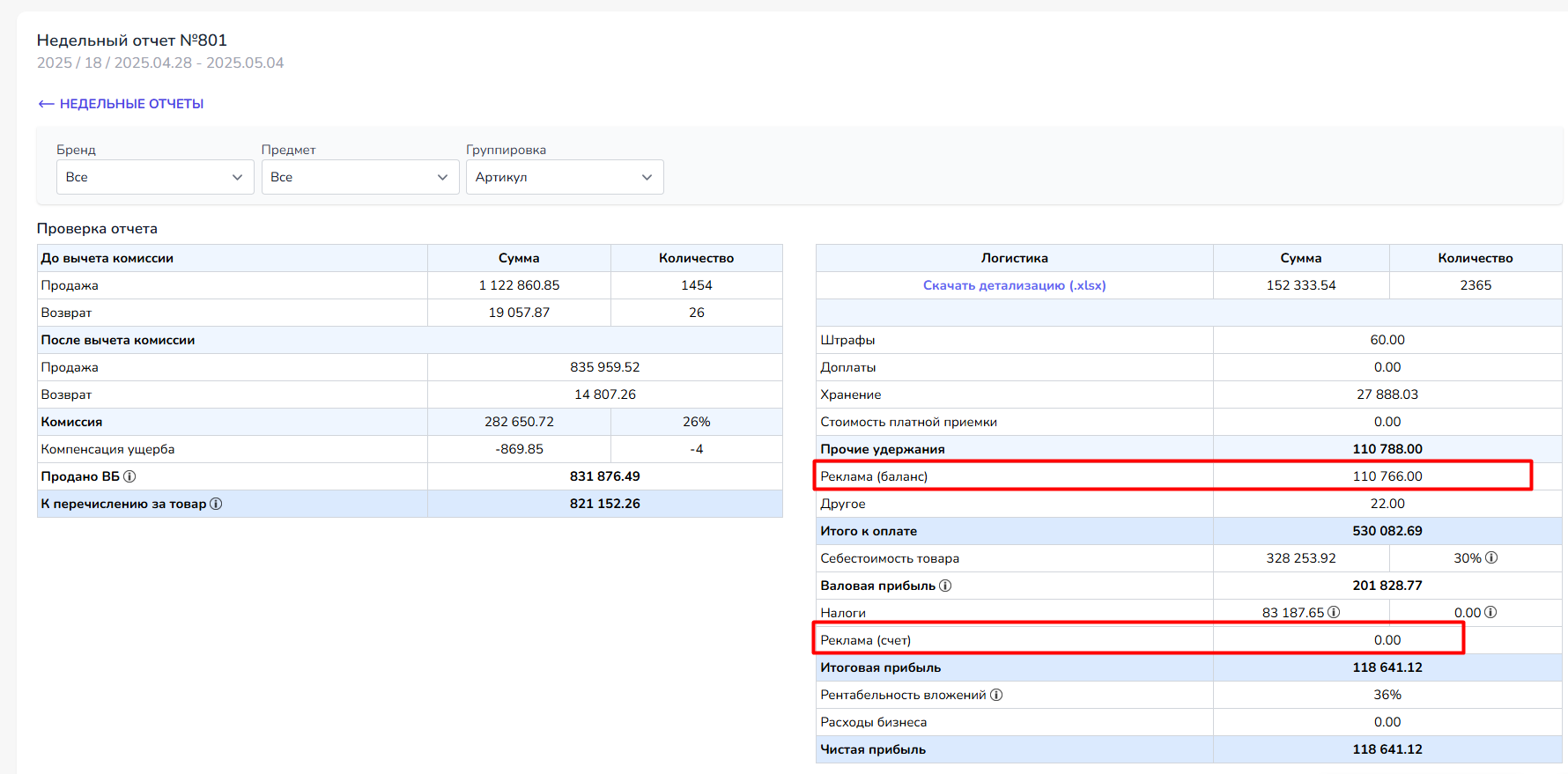1568x774 pixels.
Task: Click the Реклама (счет) value 0.00
Action: [1387, 640]
